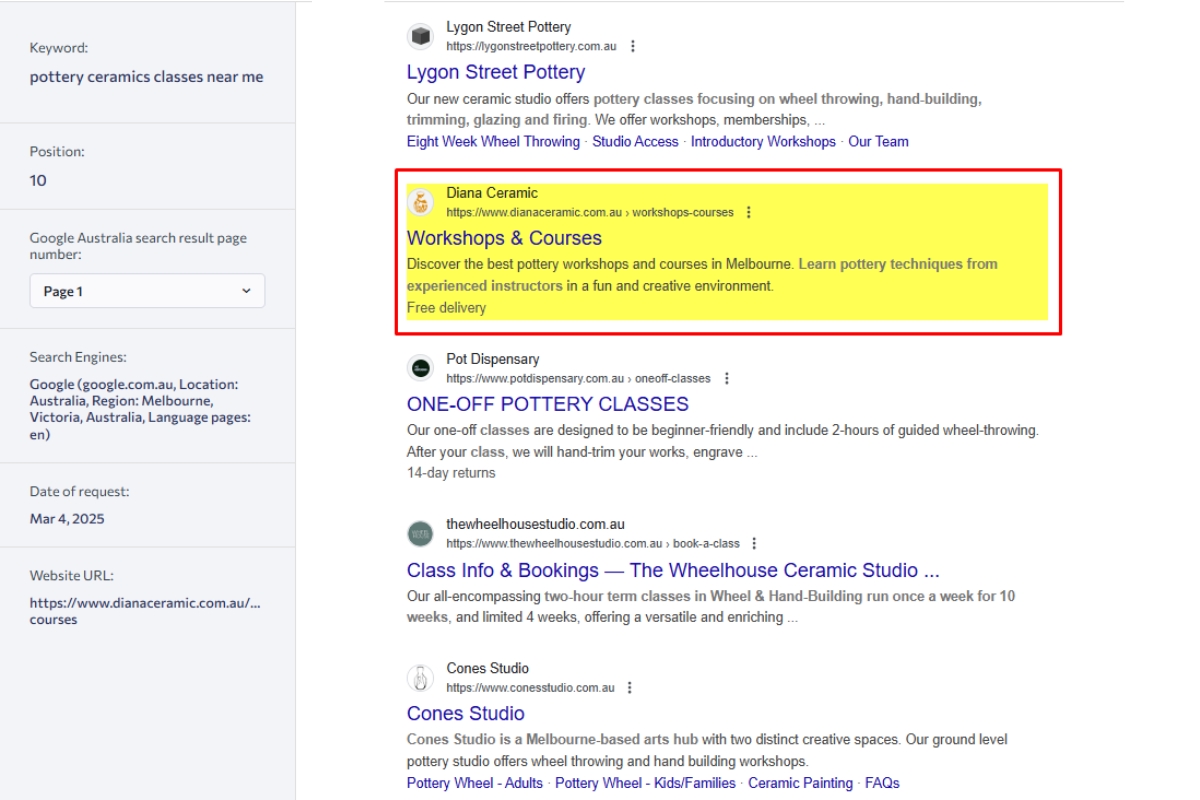
Task: Open the Lygon Street Pottery result title
Action: click(x=496, y=72)
